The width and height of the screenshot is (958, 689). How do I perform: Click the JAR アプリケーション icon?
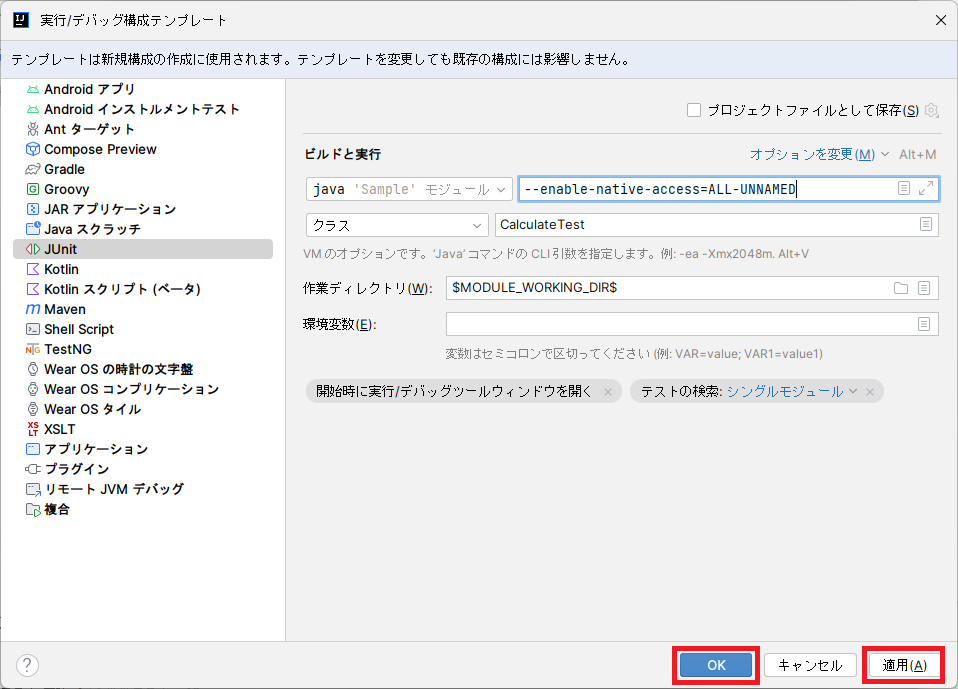[x=33, y=210]
